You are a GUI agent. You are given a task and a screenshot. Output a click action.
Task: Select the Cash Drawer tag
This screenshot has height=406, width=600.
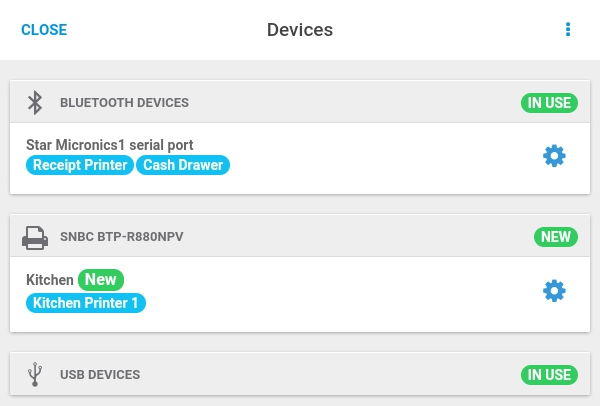click(x=183, y=165)
